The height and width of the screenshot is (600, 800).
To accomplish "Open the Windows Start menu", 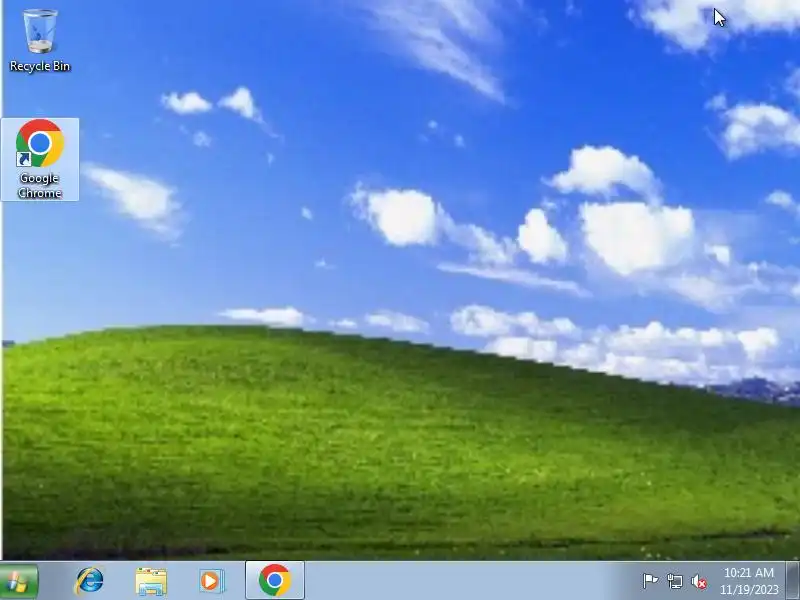I will point(18,581).
